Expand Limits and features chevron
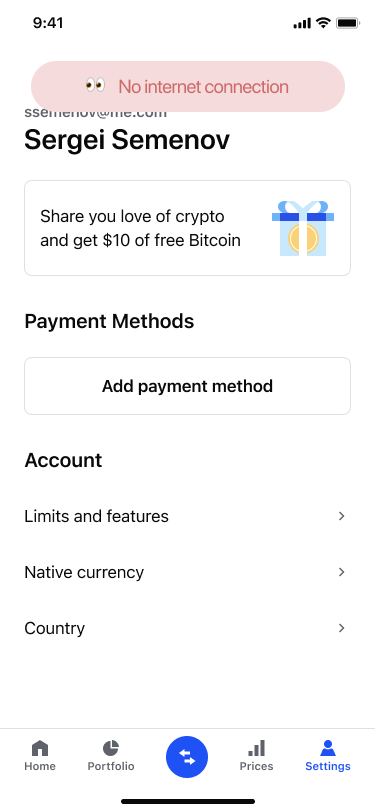 pos(341,516)
